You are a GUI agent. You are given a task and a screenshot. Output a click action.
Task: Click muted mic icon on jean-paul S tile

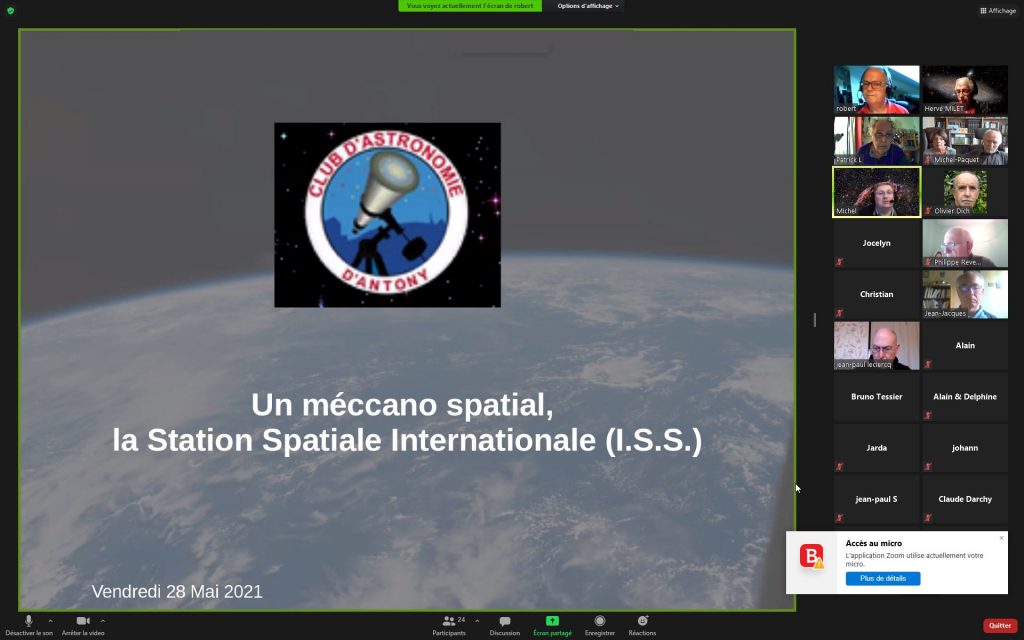[x=839, y=518]
